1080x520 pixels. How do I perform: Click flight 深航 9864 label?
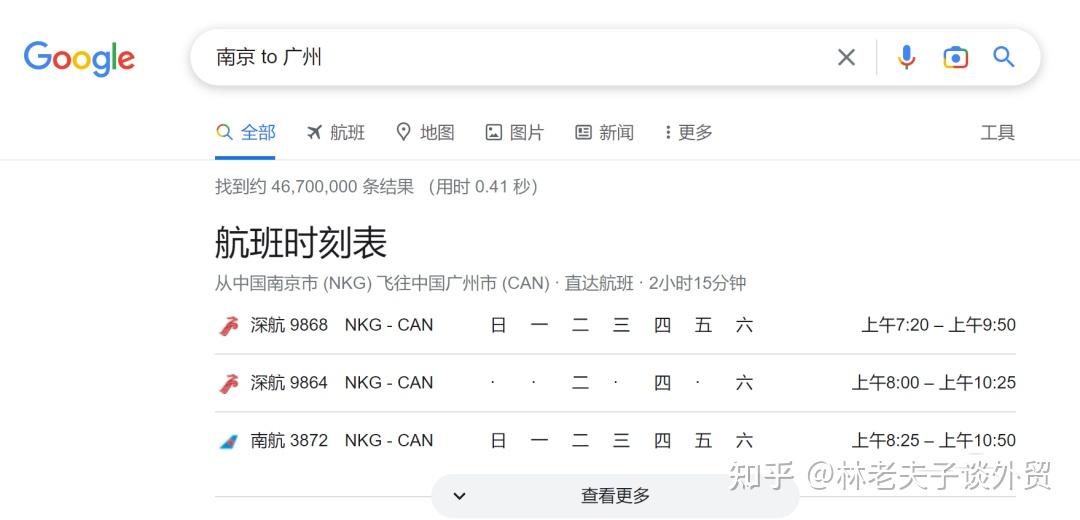(x=289, y=383)
